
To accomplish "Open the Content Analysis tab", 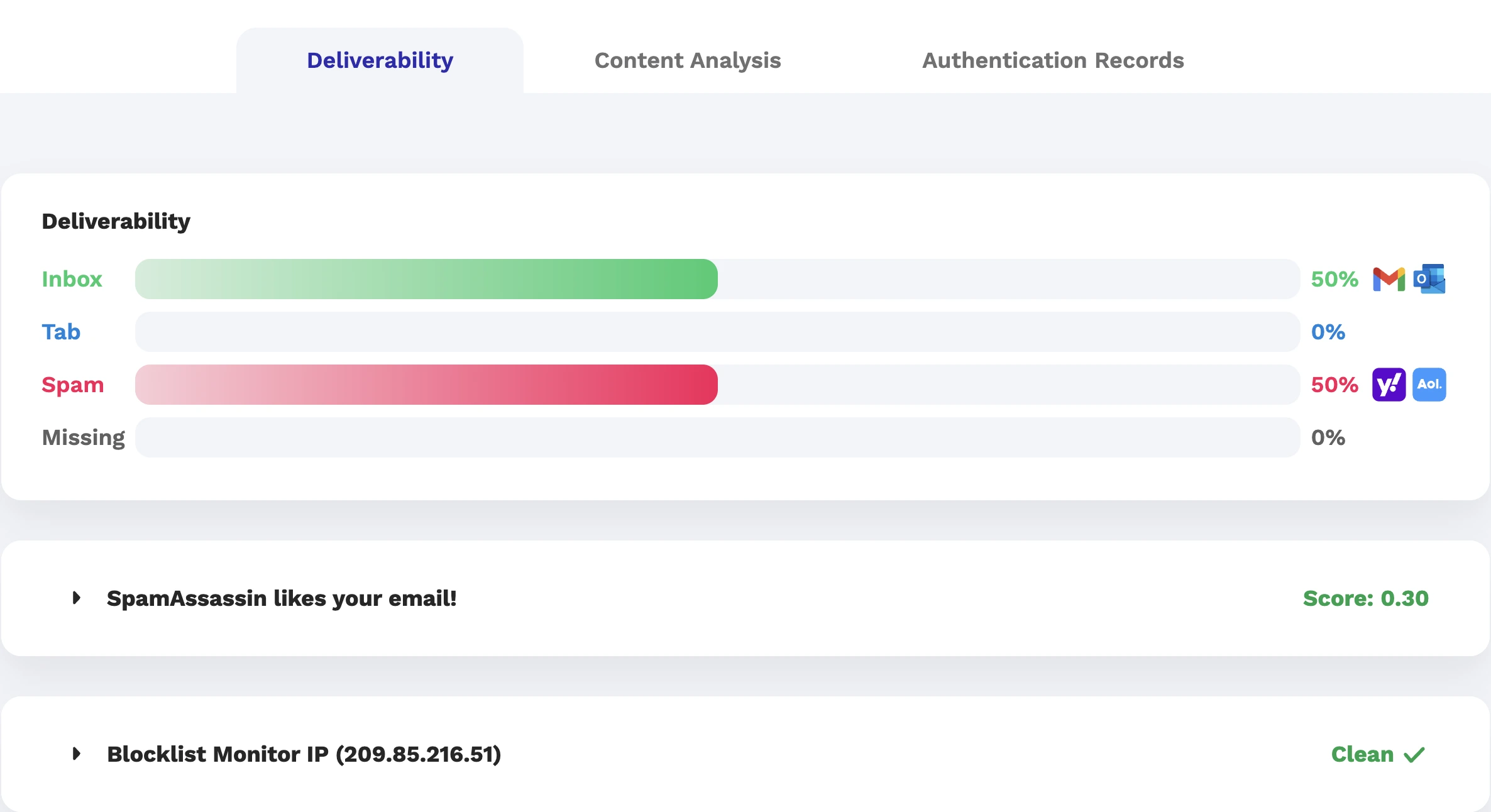I will [688, 60].
